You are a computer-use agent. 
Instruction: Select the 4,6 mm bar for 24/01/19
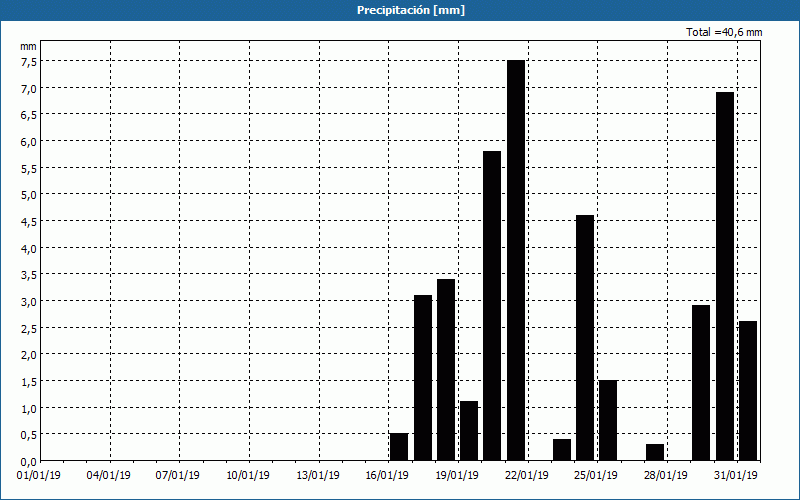click(x=585, y=338)
